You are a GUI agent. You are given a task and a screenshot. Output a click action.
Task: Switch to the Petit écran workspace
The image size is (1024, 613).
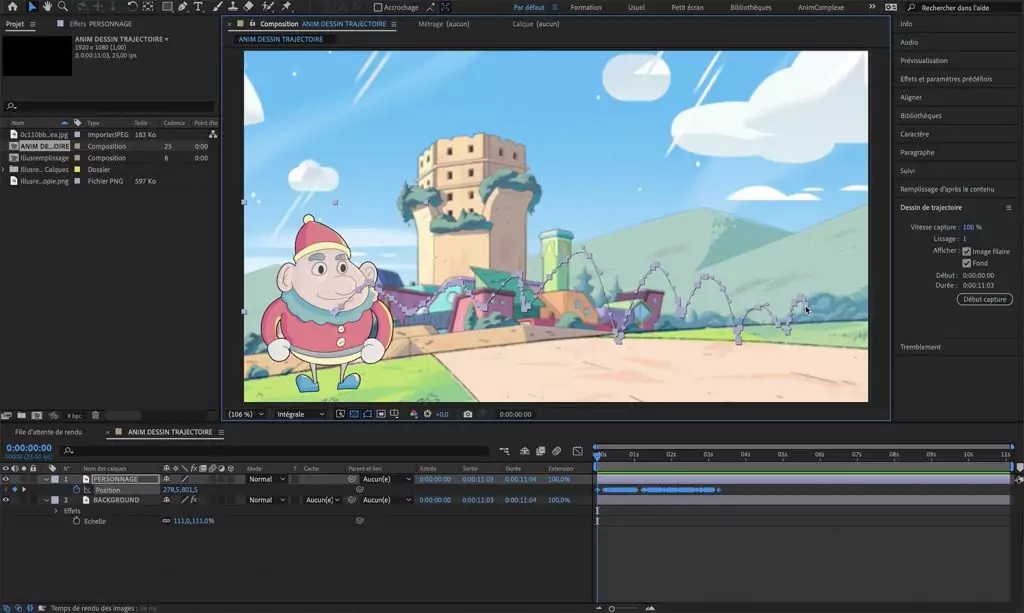click(688, 7)
